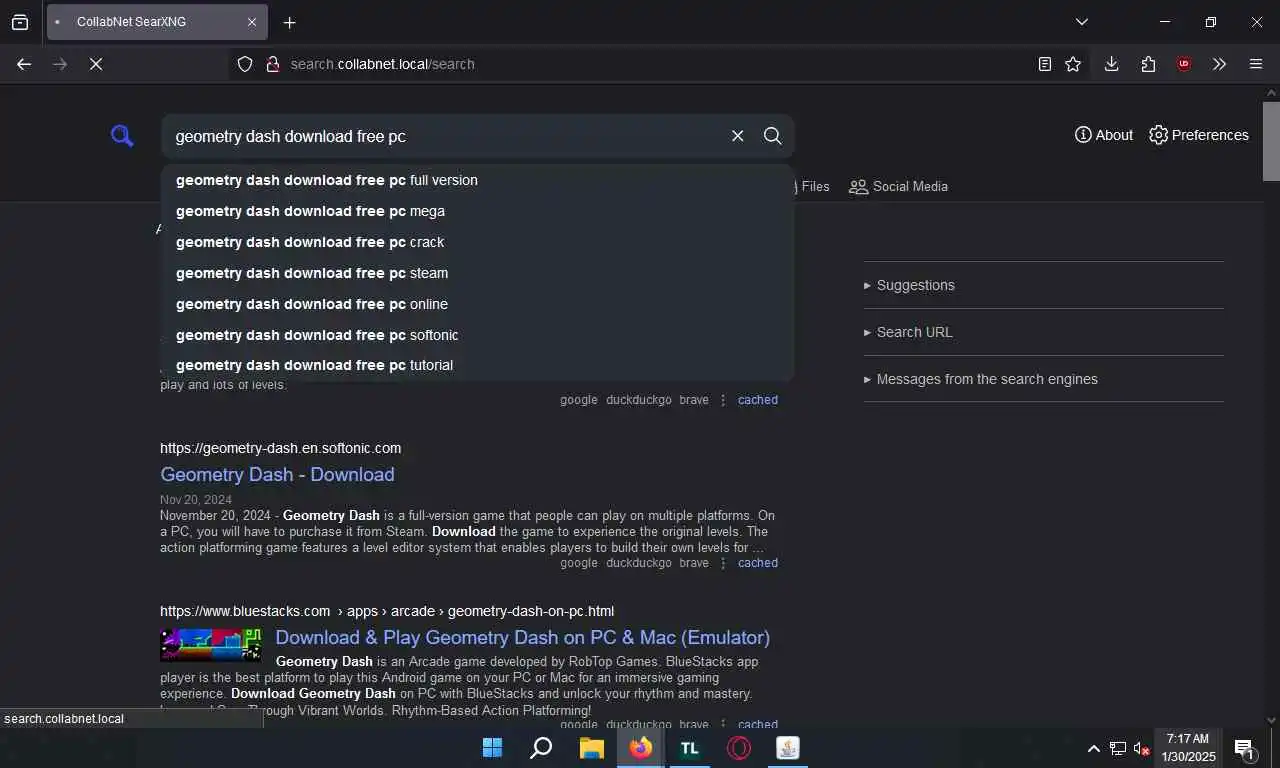Open BlueStacks 'Download & Play Geometry Dash' result
Screen dimensions: 1280x768
(x=522, y=637)
